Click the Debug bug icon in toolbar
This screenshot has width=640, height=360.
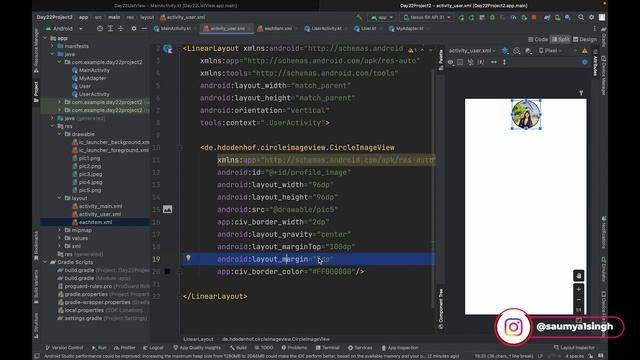point(492,18)
